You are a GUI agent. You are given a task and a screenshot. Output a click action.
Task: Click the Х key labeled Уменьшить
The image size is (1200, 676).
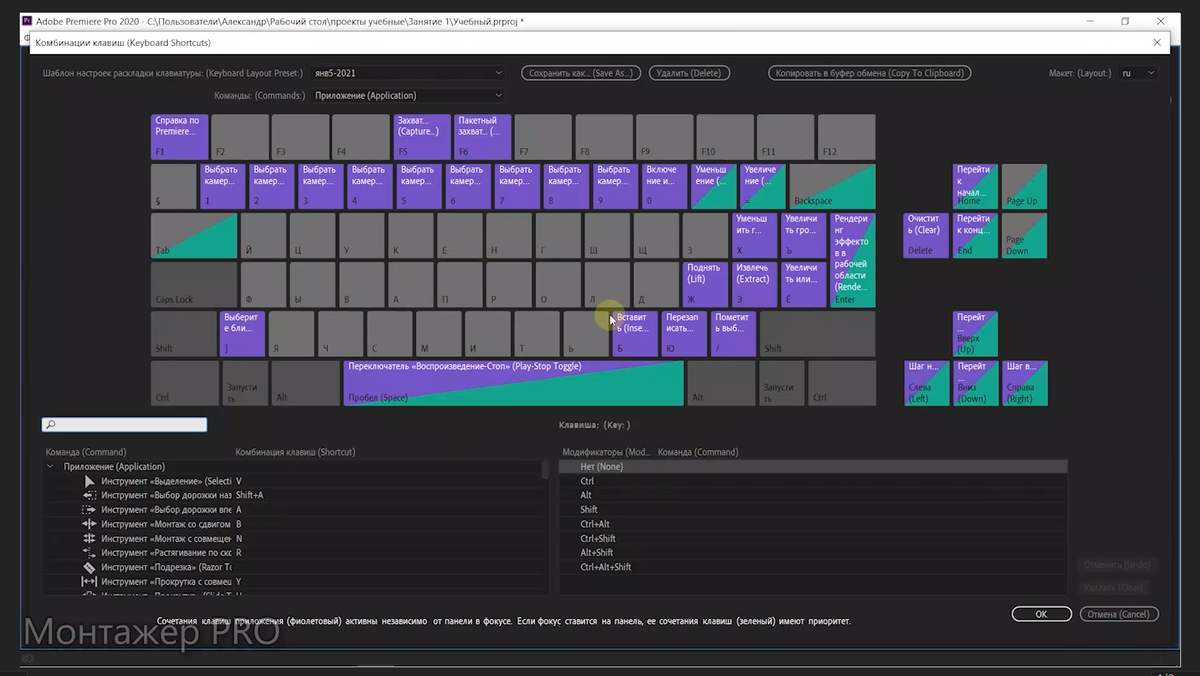754,235
